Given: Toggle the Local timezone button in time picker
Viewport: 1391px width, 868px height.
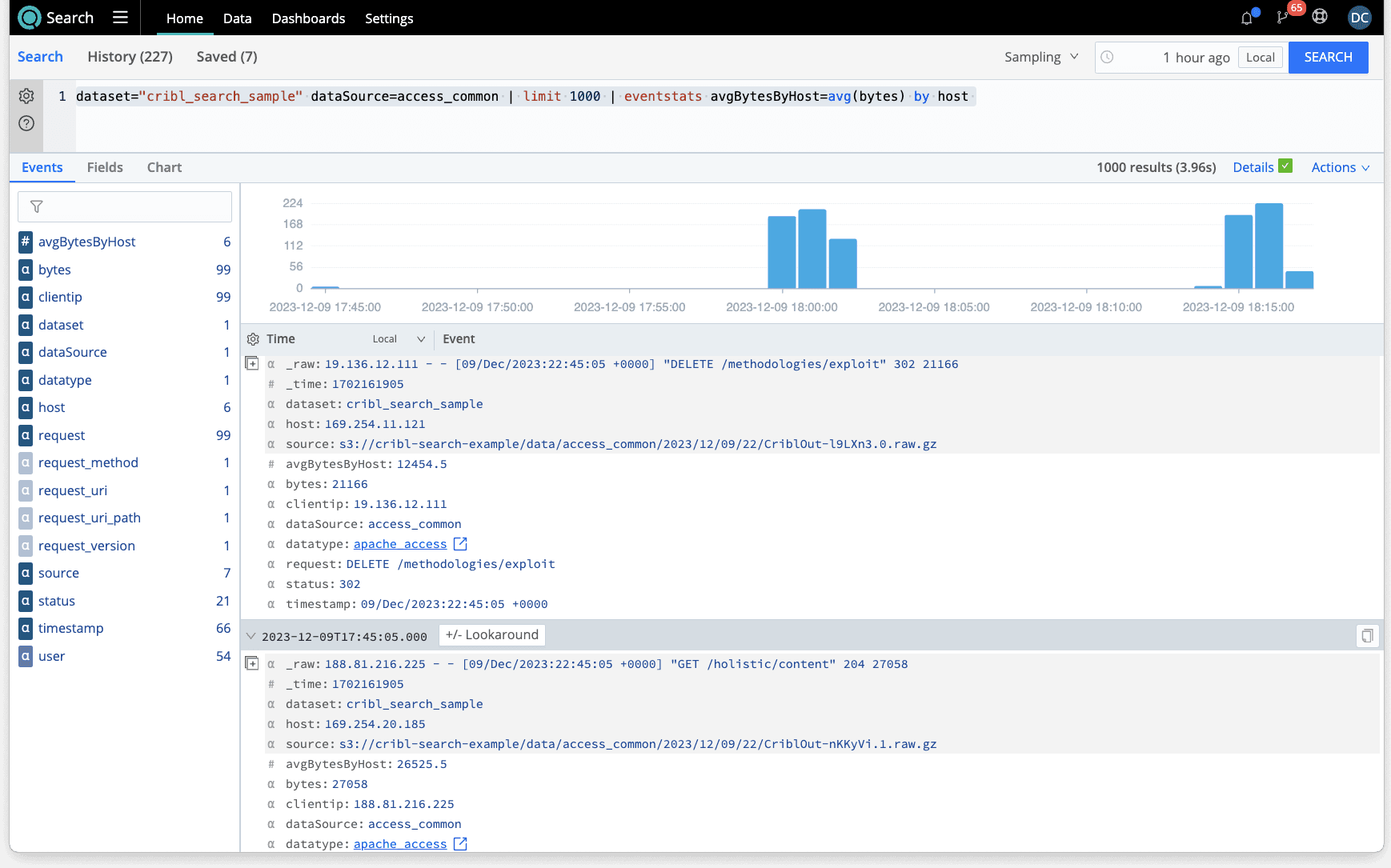Looking at the screenshot, I should click(1260, 58).
